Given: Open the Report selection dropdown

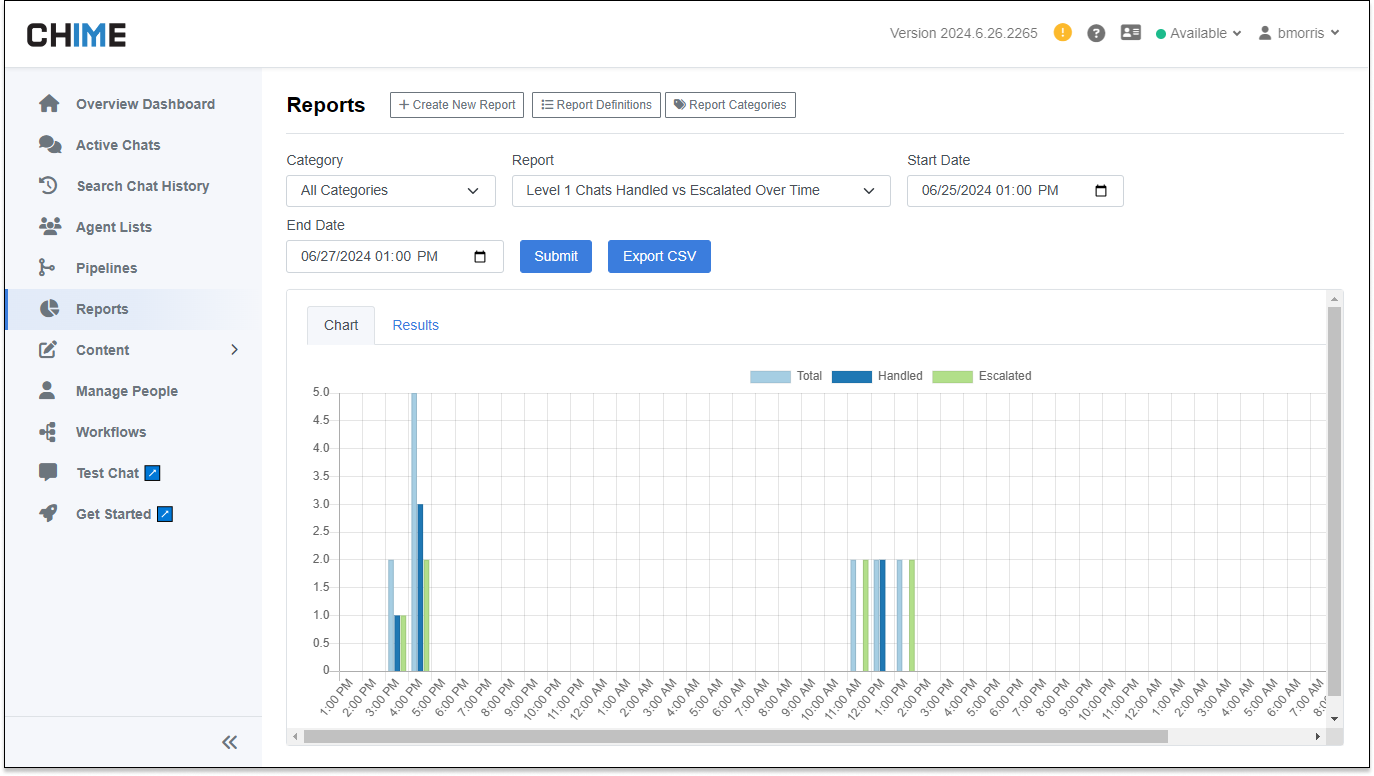Looking at the screenshot, I should click(701, 191).
